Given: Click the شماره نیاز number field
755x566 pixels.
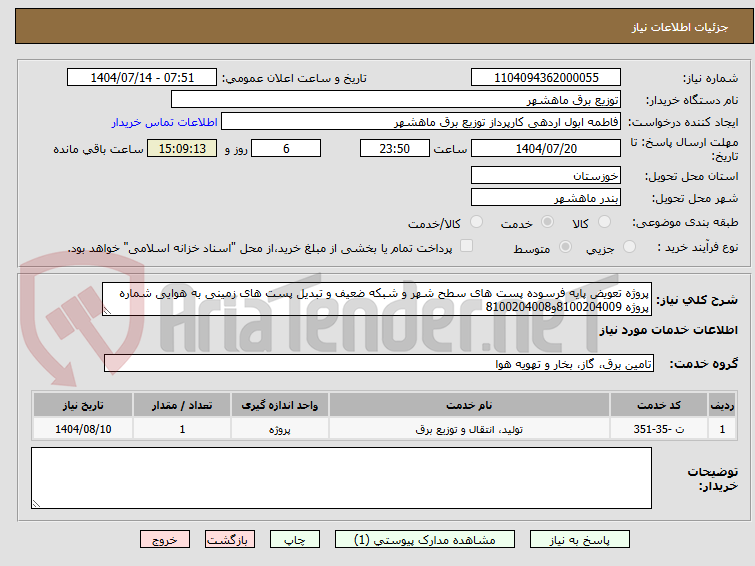Looking at the screenshot, I should 546,78.
